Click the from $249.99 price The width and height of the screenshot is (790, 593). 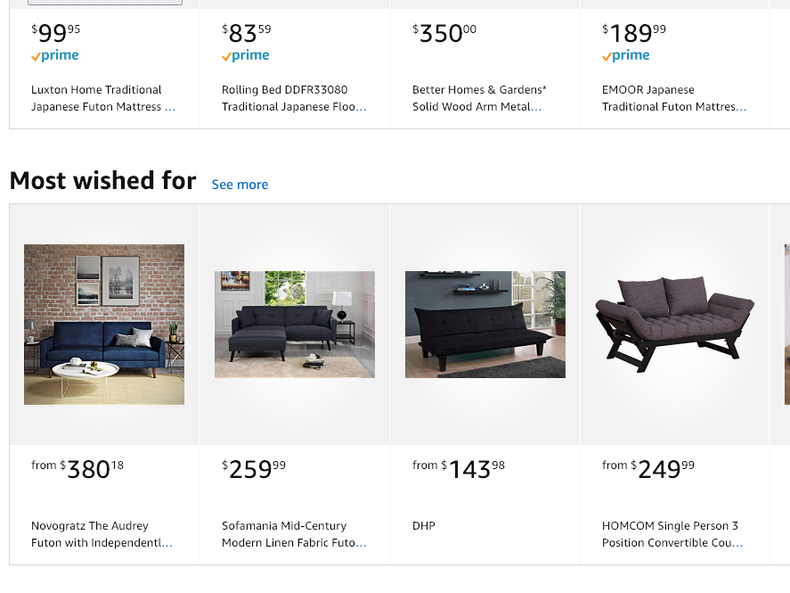pyautogui.click(x=649, y=468)
